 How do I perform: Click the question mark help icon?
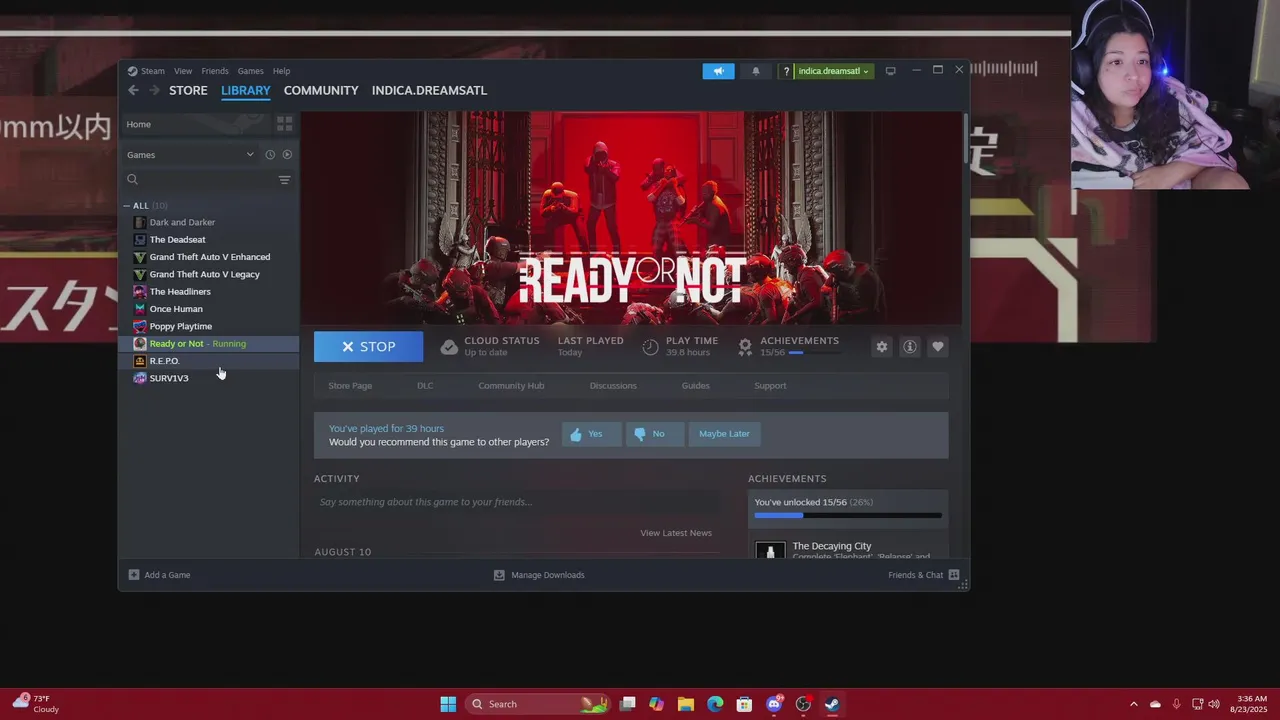[786, 71]
